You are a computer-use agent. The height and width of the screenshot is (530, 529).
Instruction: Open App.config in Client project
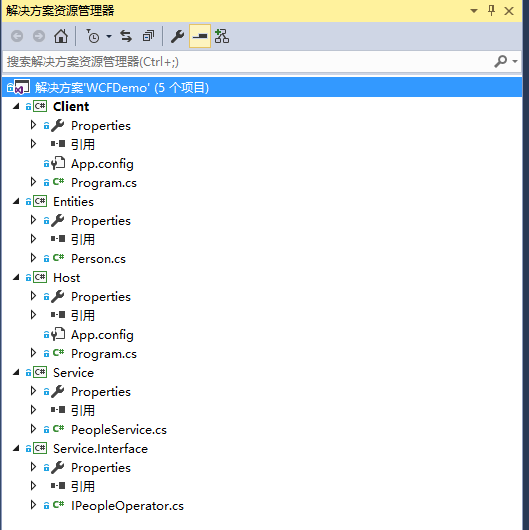click(x=102, y=164)
